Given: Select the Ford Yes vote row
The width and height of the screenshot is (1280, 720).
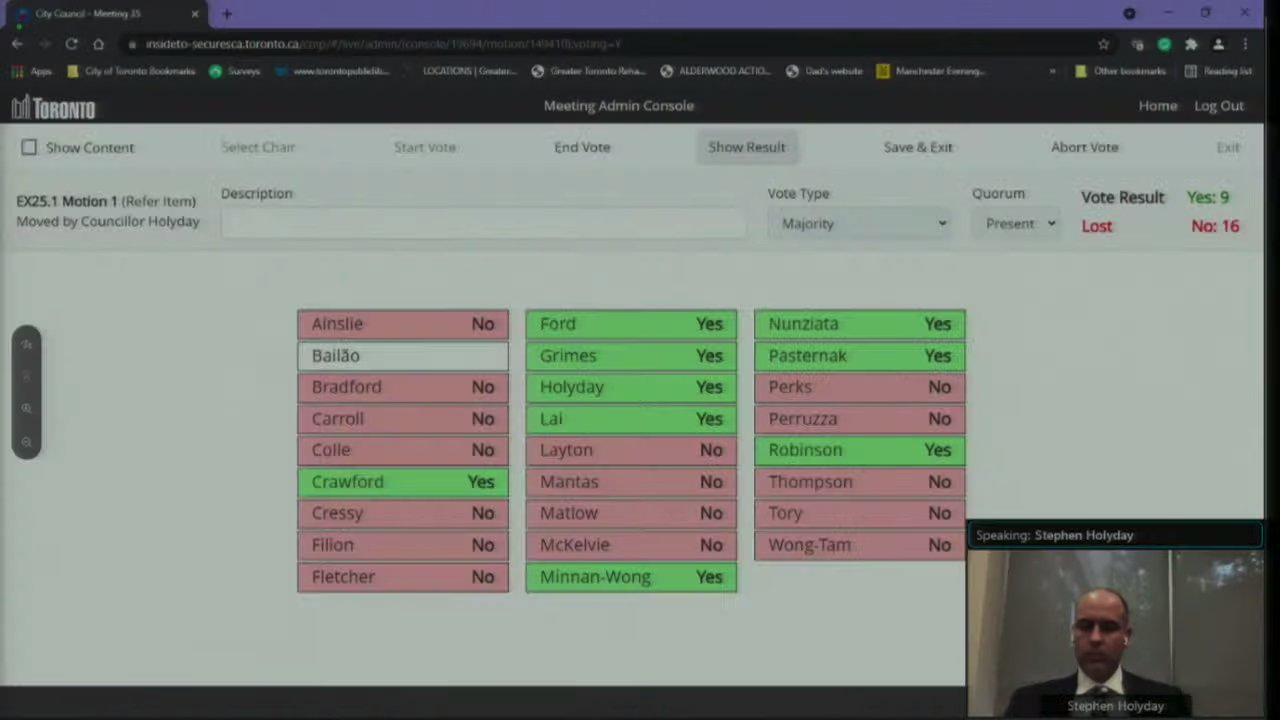Looking at the screenshot, I should 631,324.
